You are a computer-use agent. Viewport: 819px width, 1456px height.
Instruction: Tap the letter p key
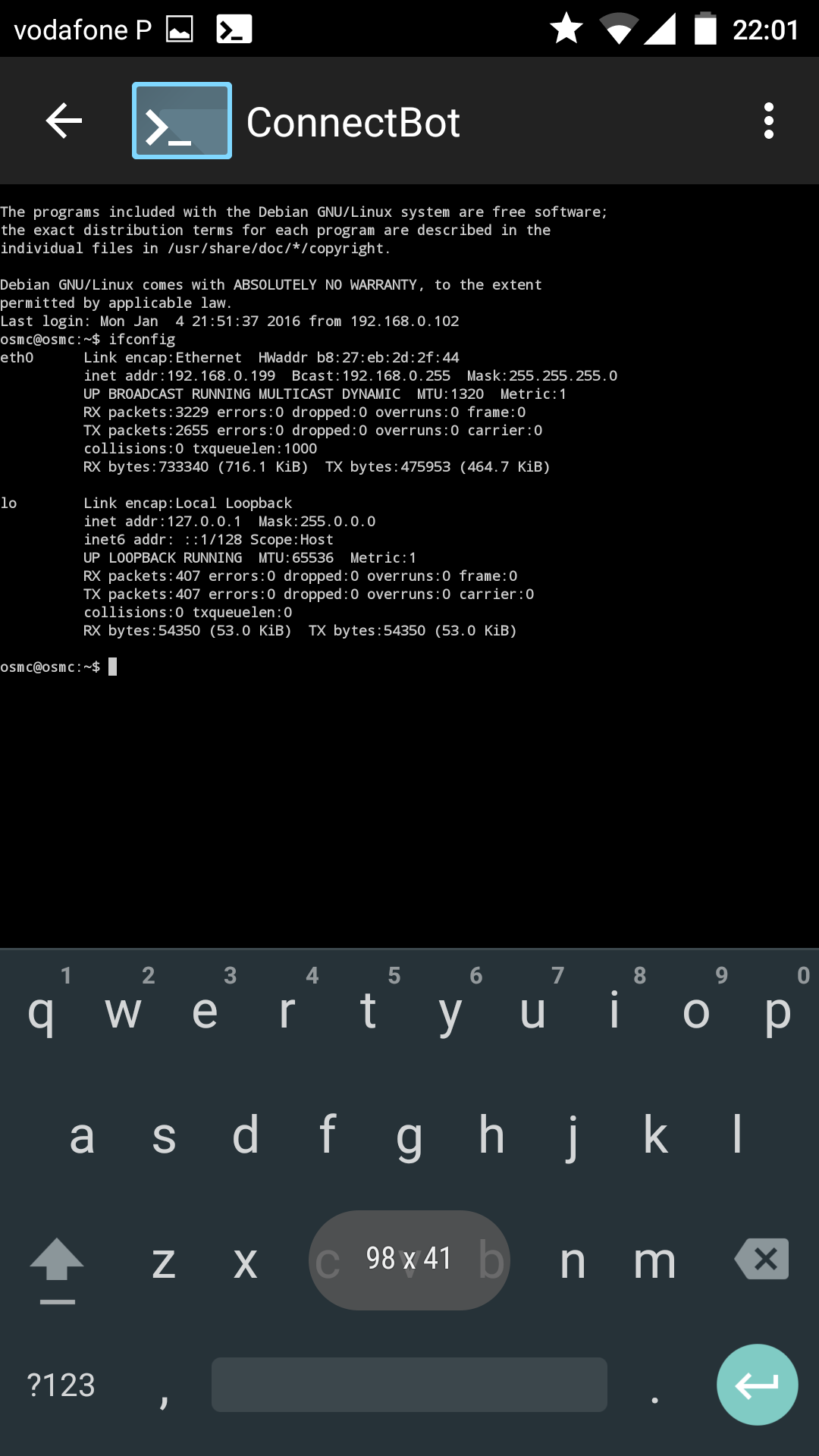pos(778,1011)
